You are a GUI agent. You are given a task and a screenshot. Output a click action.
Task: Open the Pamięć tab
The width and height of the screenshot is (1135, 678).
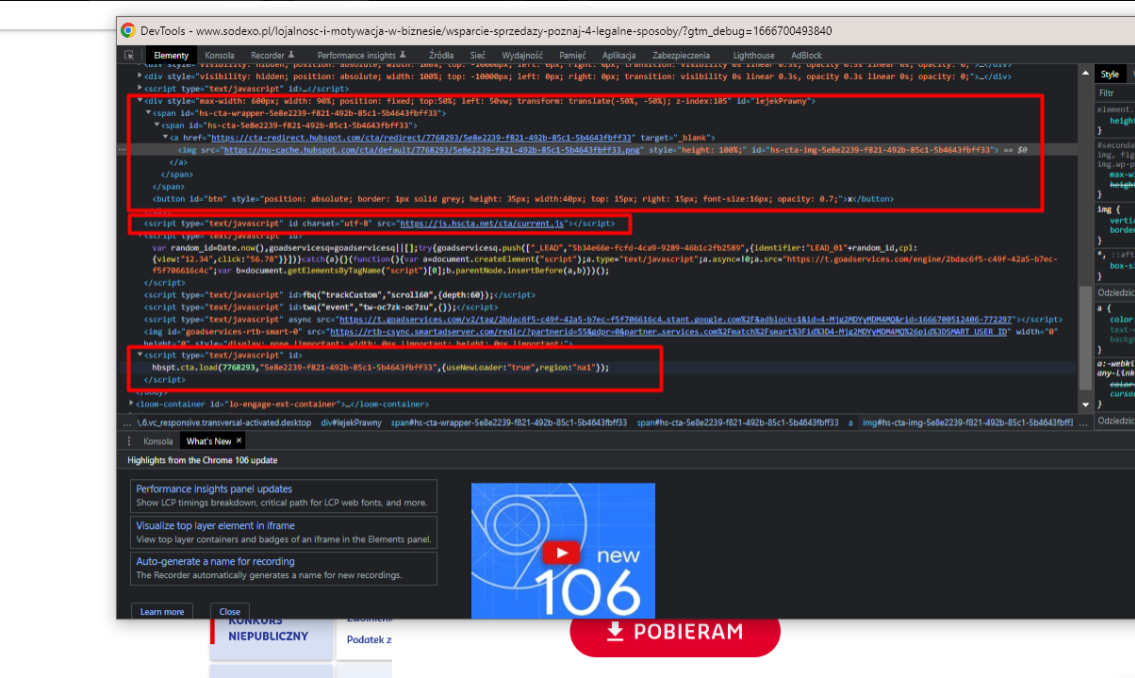click(572, 55)
